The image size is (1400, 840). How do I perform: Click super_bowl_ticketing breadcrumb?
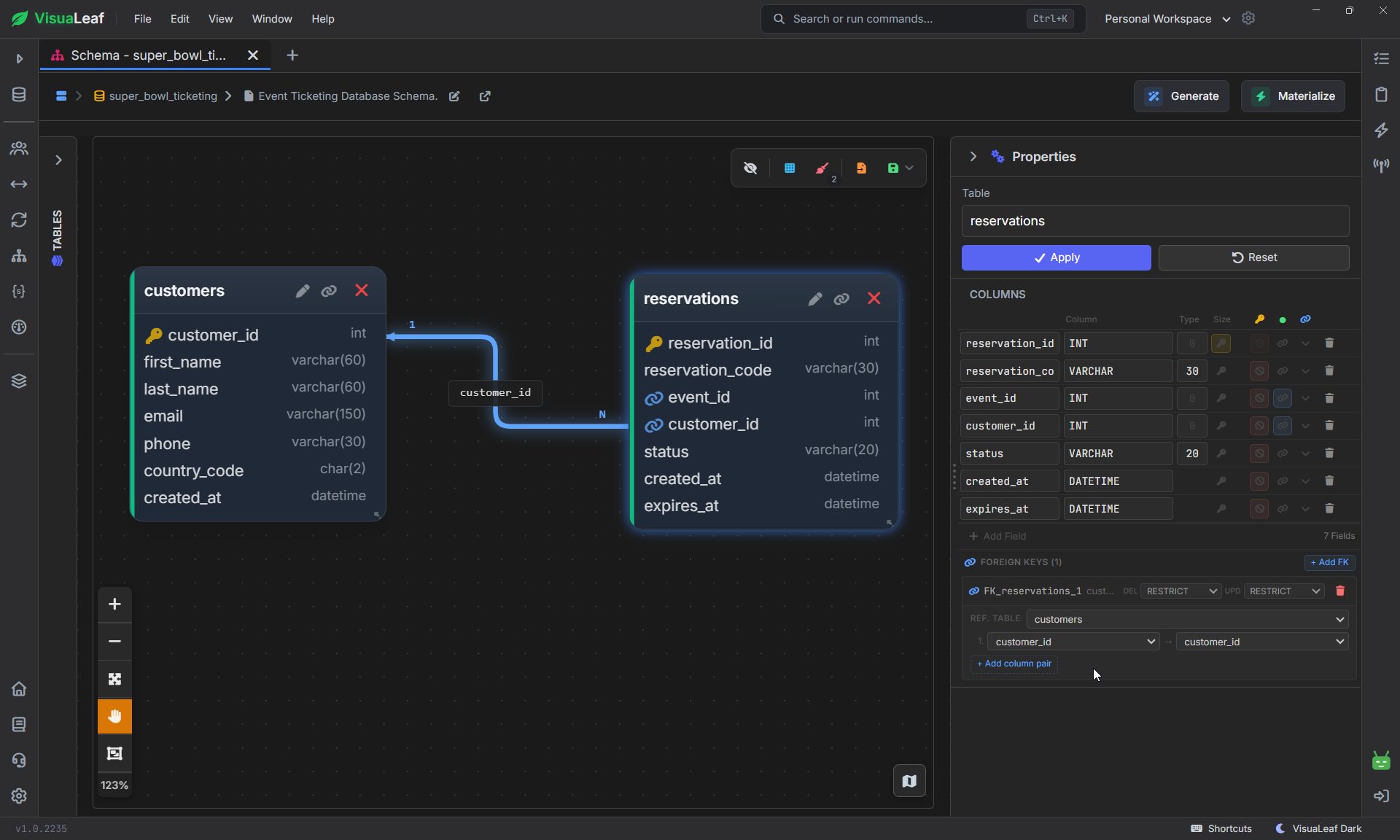coord(155,96)
